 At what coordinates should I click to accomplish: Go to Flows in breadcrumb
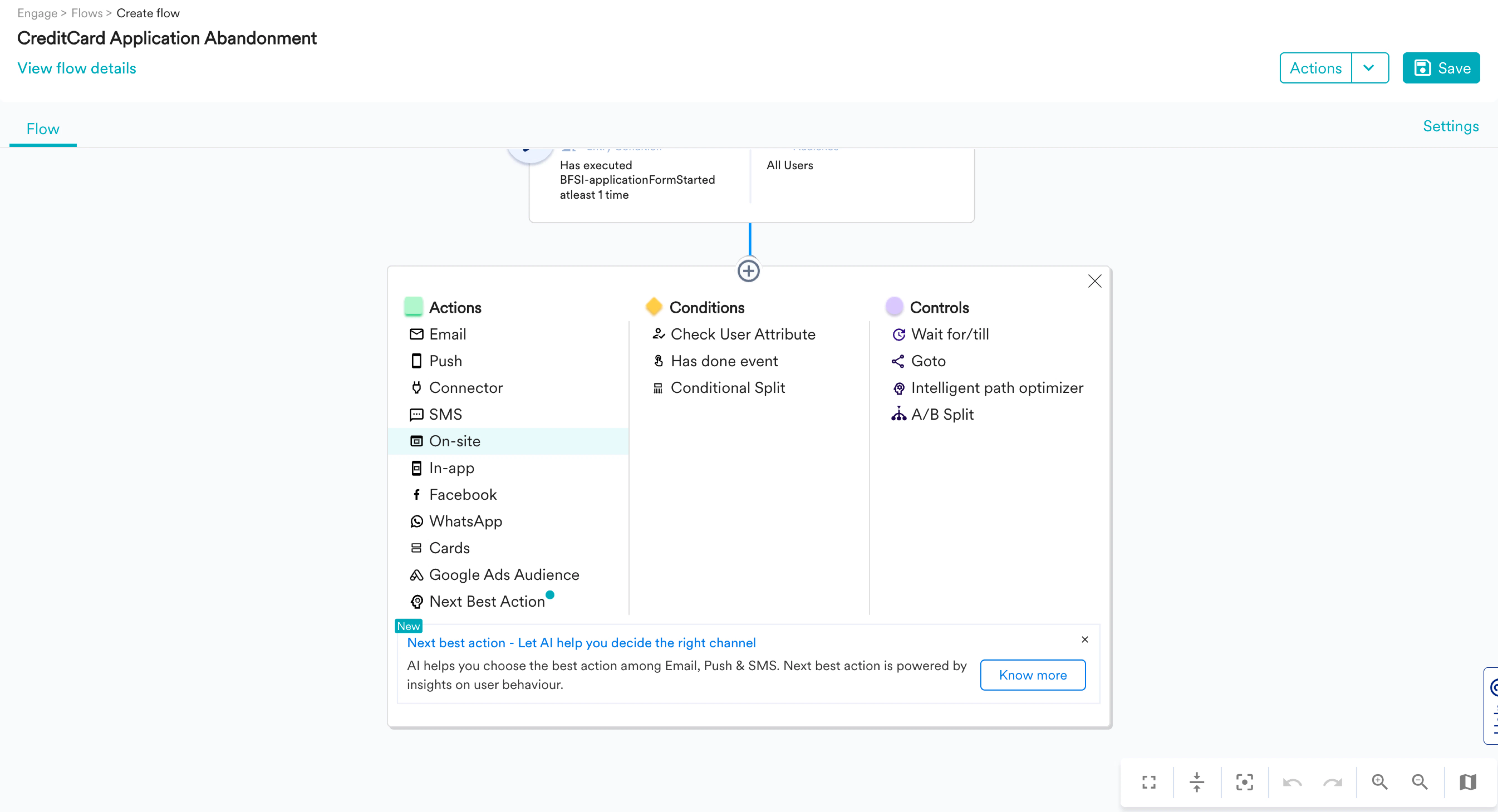87,13
